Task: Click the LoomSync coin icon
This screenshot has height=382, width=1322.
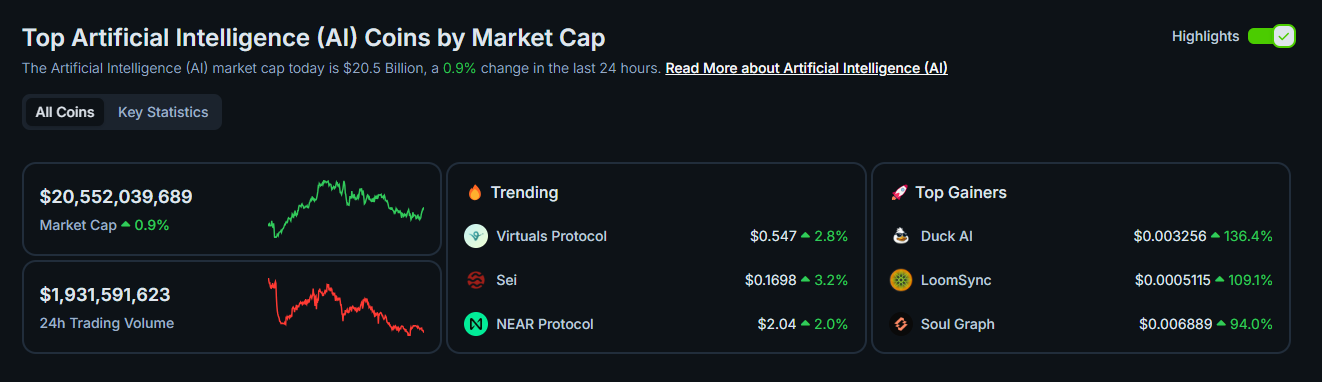Action: tap(901, 280)
